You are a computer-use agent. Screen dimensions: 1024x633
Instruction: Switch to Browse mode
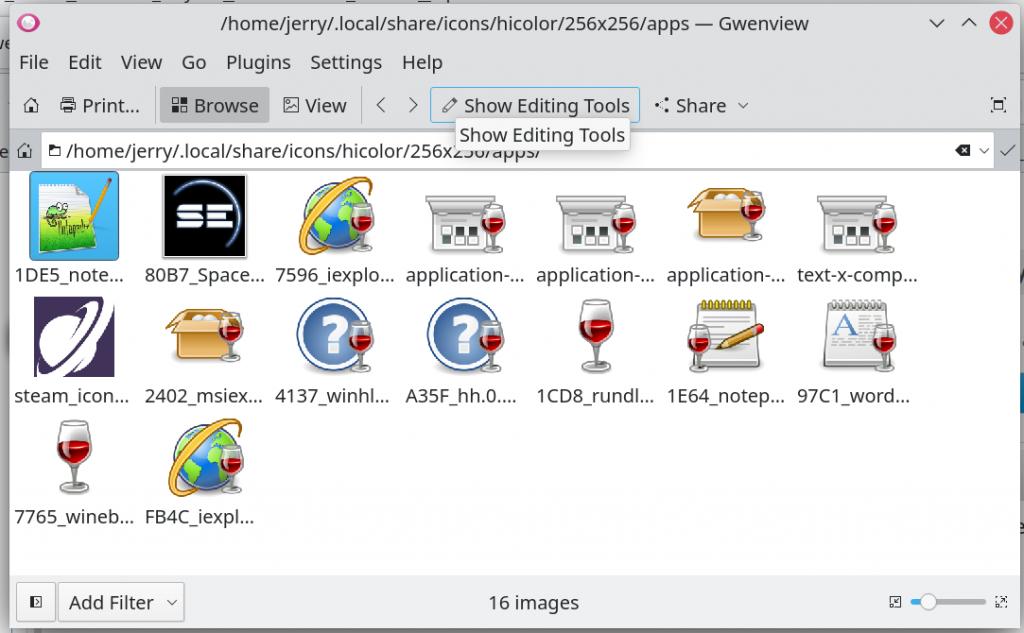[x=214, y=105]
